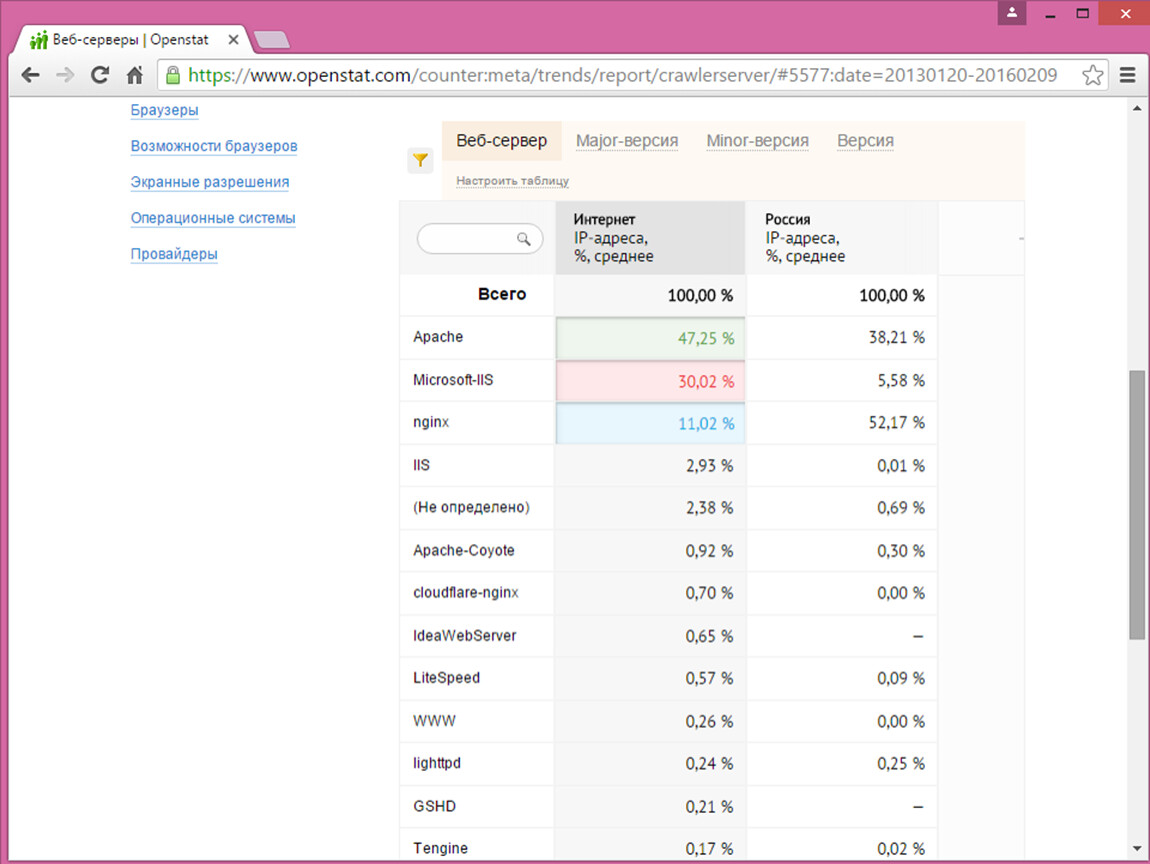Viewport: 1150px width, 864px height.
Task: Open Провайдеры report link
Action: (x=174, y=254)
